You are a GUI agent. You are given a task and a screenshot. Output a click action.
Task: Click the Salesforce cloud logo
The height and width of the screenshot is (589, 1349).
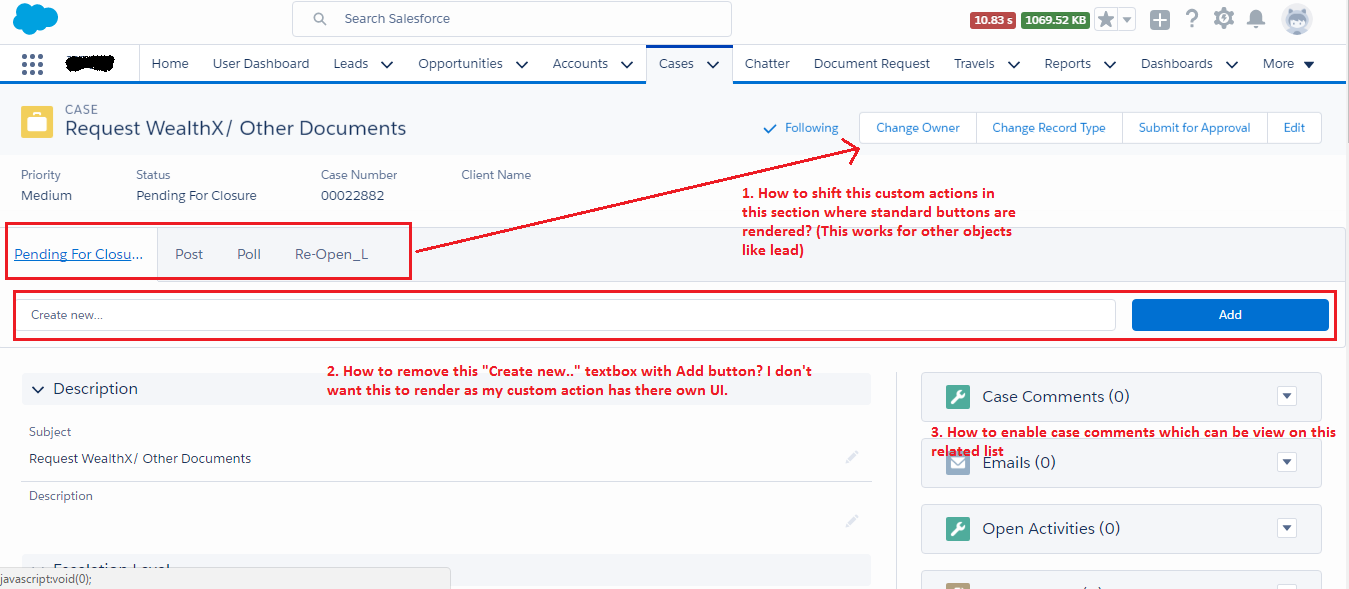pyautogui.click(x=36, y=19)
